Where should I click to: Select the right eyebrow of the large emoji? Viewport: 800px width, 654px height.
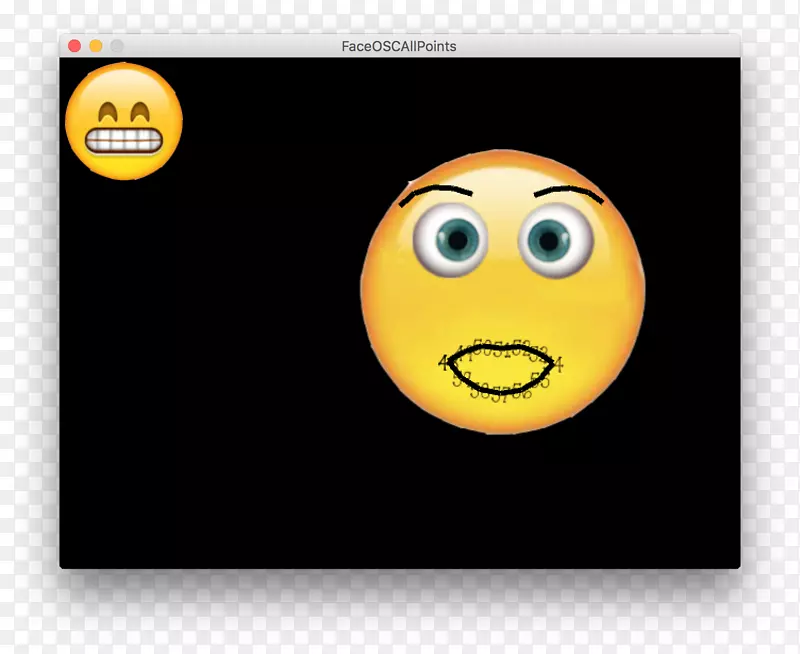click(569, 190)
